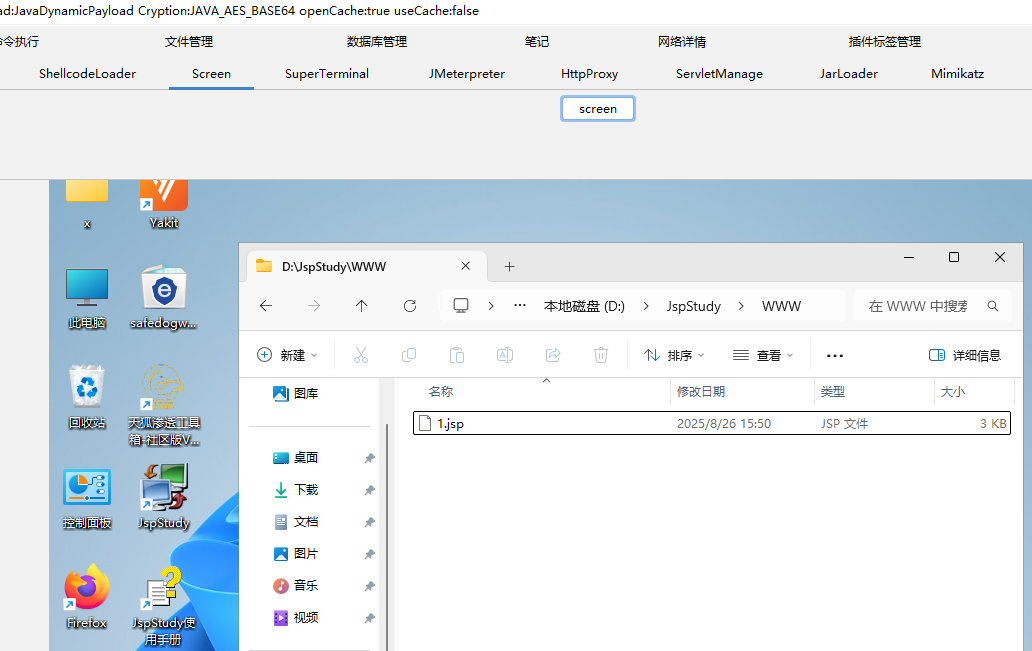Screen dimensions: 1032x651
Task: Open the 控制面板 desktop icon
Action: click(87, 499)
